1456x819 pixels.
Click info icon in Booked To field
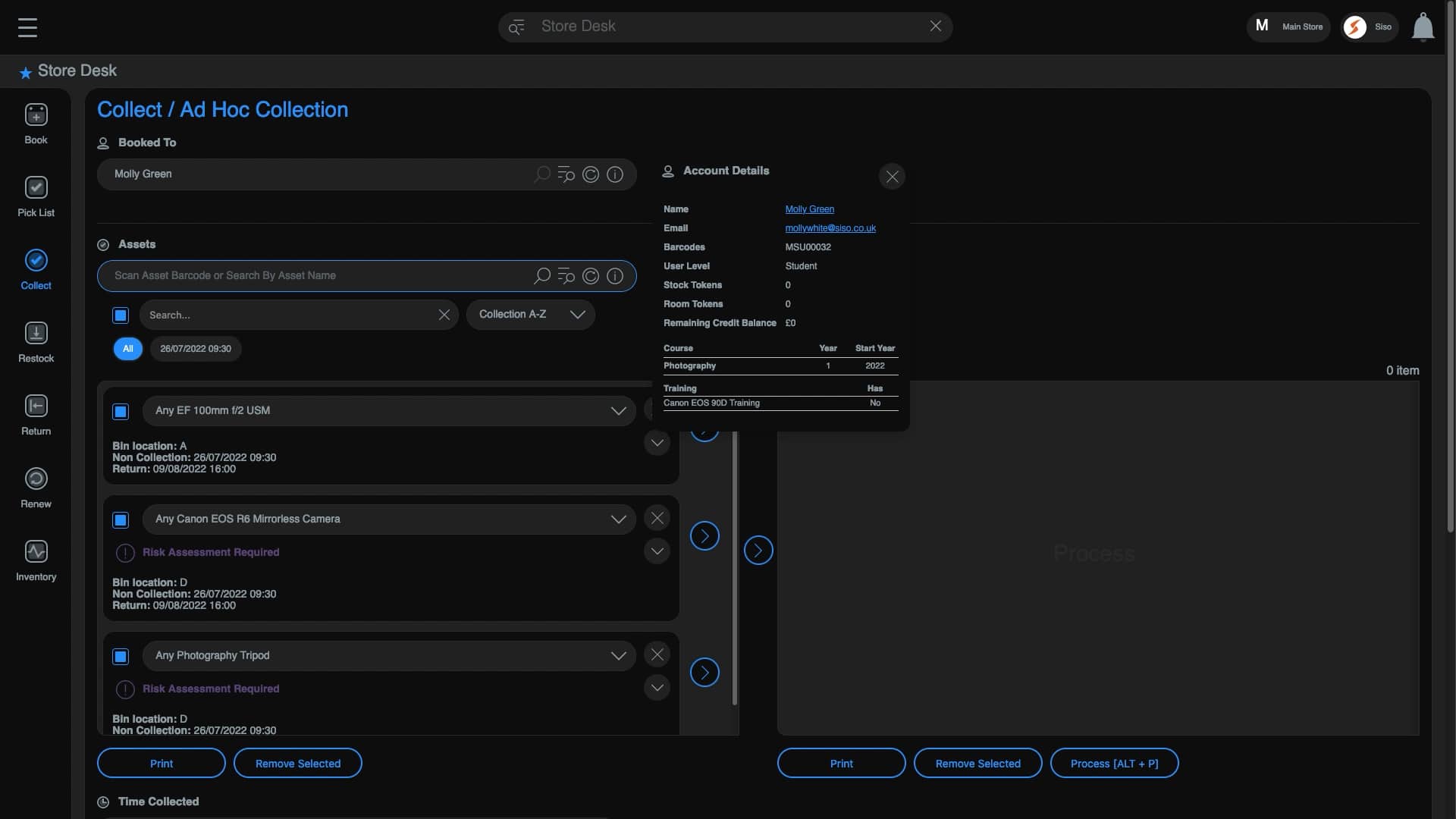[x=615, y=174]
